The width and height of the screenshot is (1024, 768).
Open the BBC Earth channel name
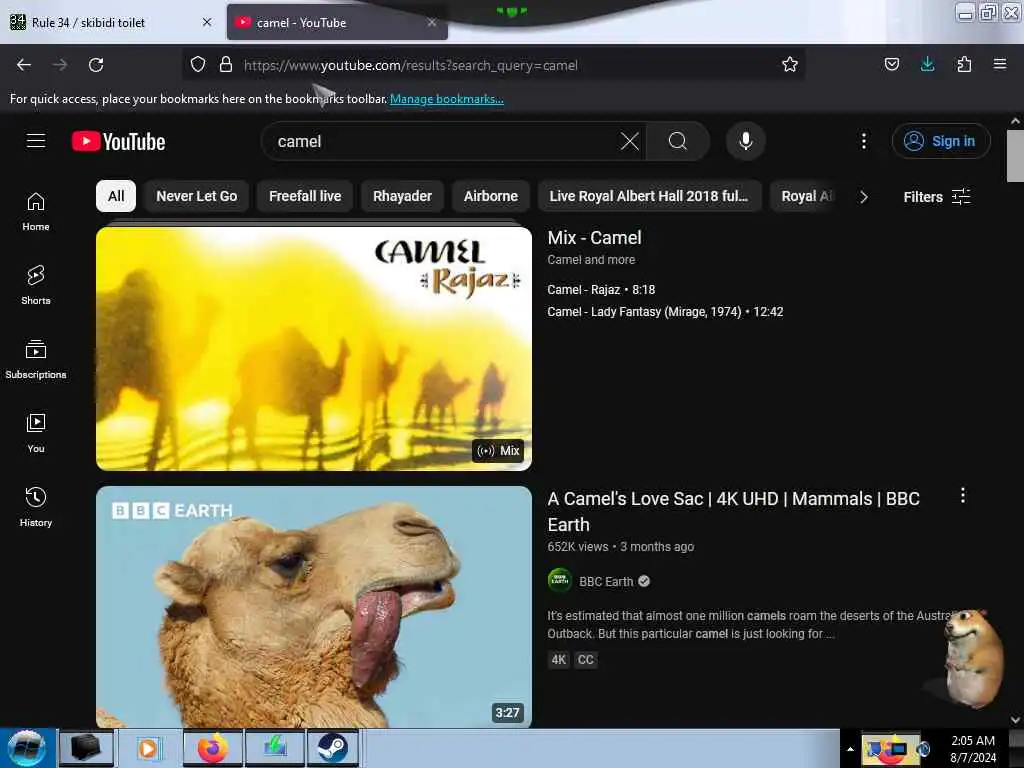606,581
